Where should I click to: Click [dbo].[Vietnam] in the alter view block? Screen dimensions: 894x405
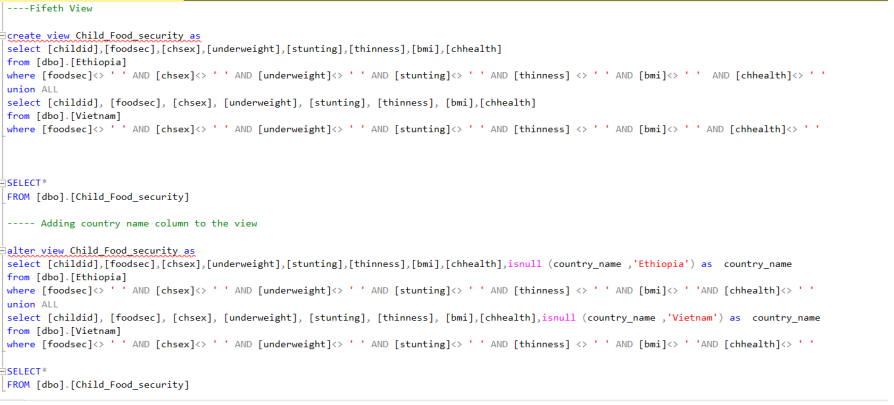[78, 331]
